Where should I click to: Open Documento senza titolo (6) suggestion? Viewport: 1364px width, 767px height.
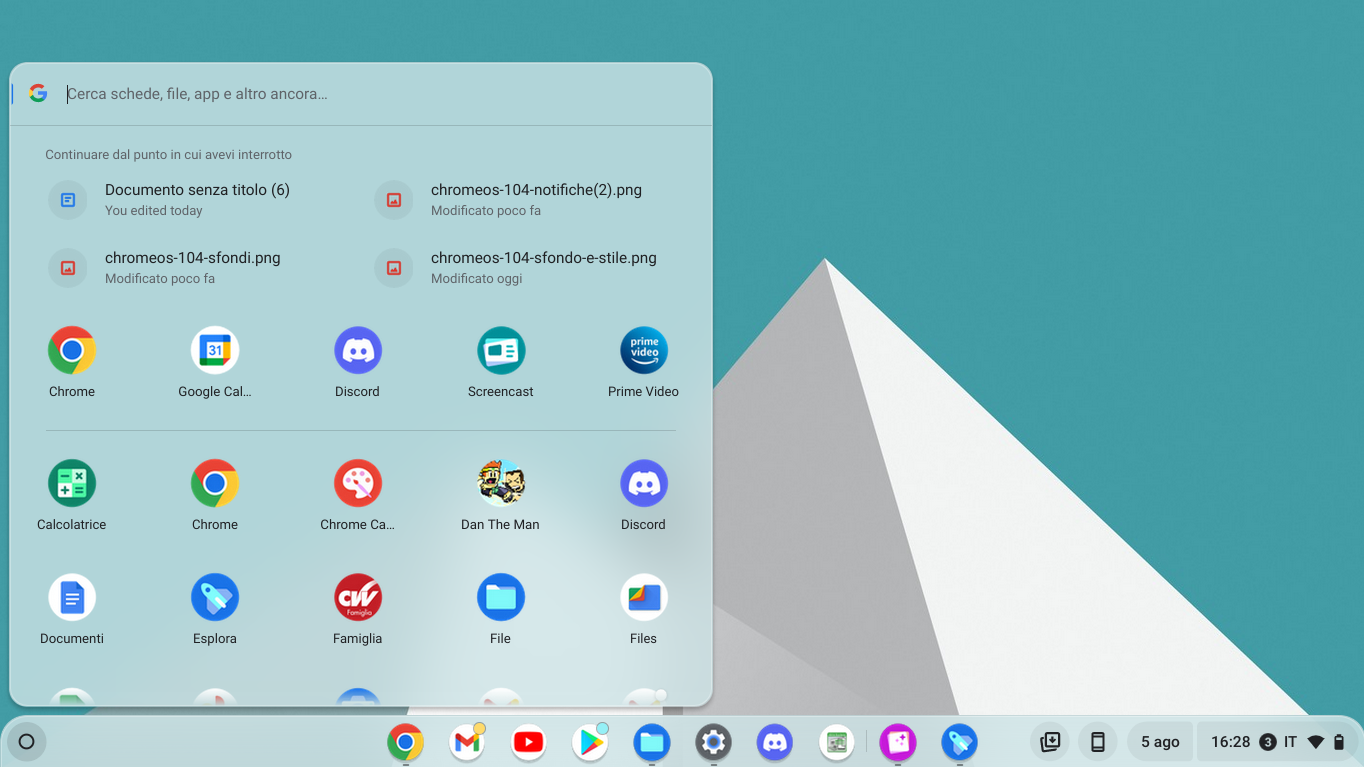click(x=197, y=199)
